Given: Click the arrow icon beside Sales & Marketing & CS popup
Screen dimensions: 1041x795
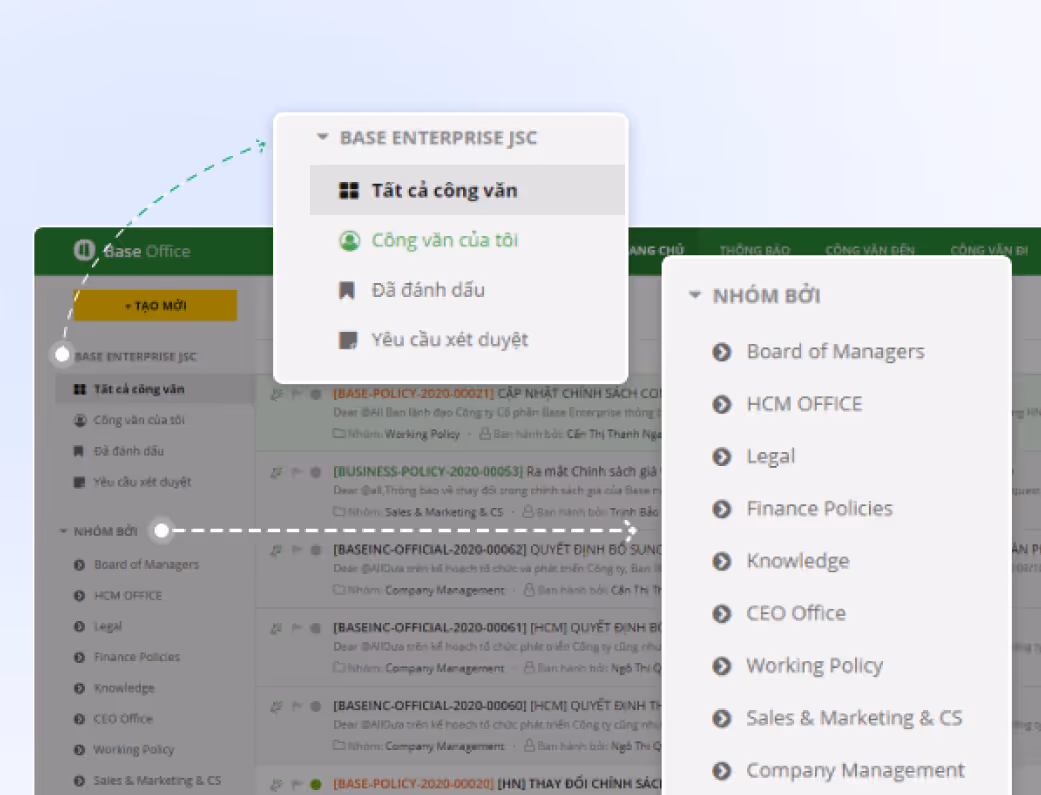Looking at the screenshot, I should [722, 718].
